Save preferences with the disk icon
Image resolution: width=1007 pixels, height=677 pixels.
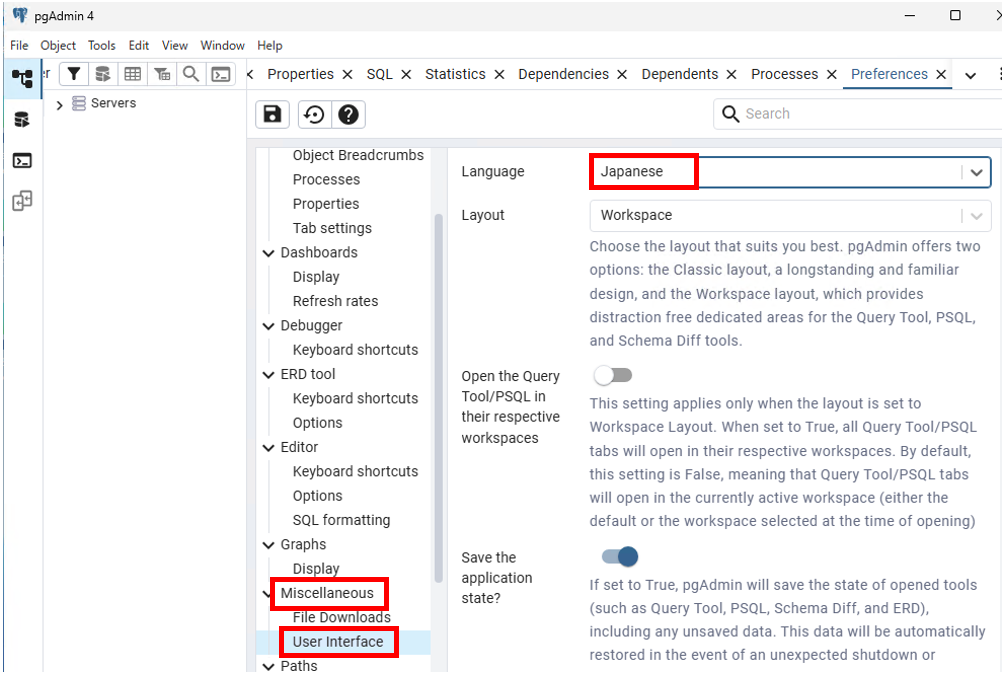point(272,114)
